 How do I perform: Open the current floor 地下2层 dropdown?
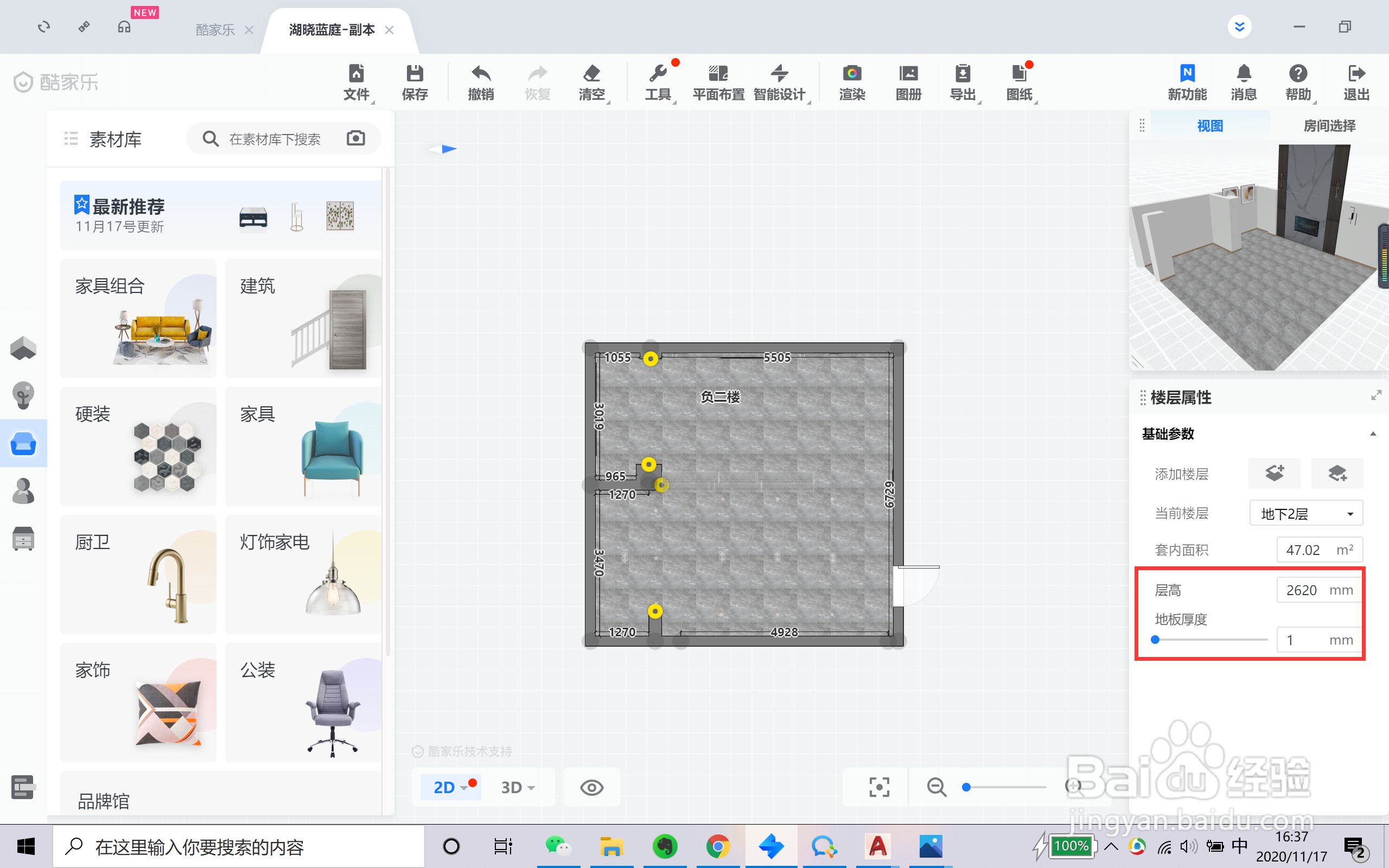pyautogui.click(x=1306, y=513)
